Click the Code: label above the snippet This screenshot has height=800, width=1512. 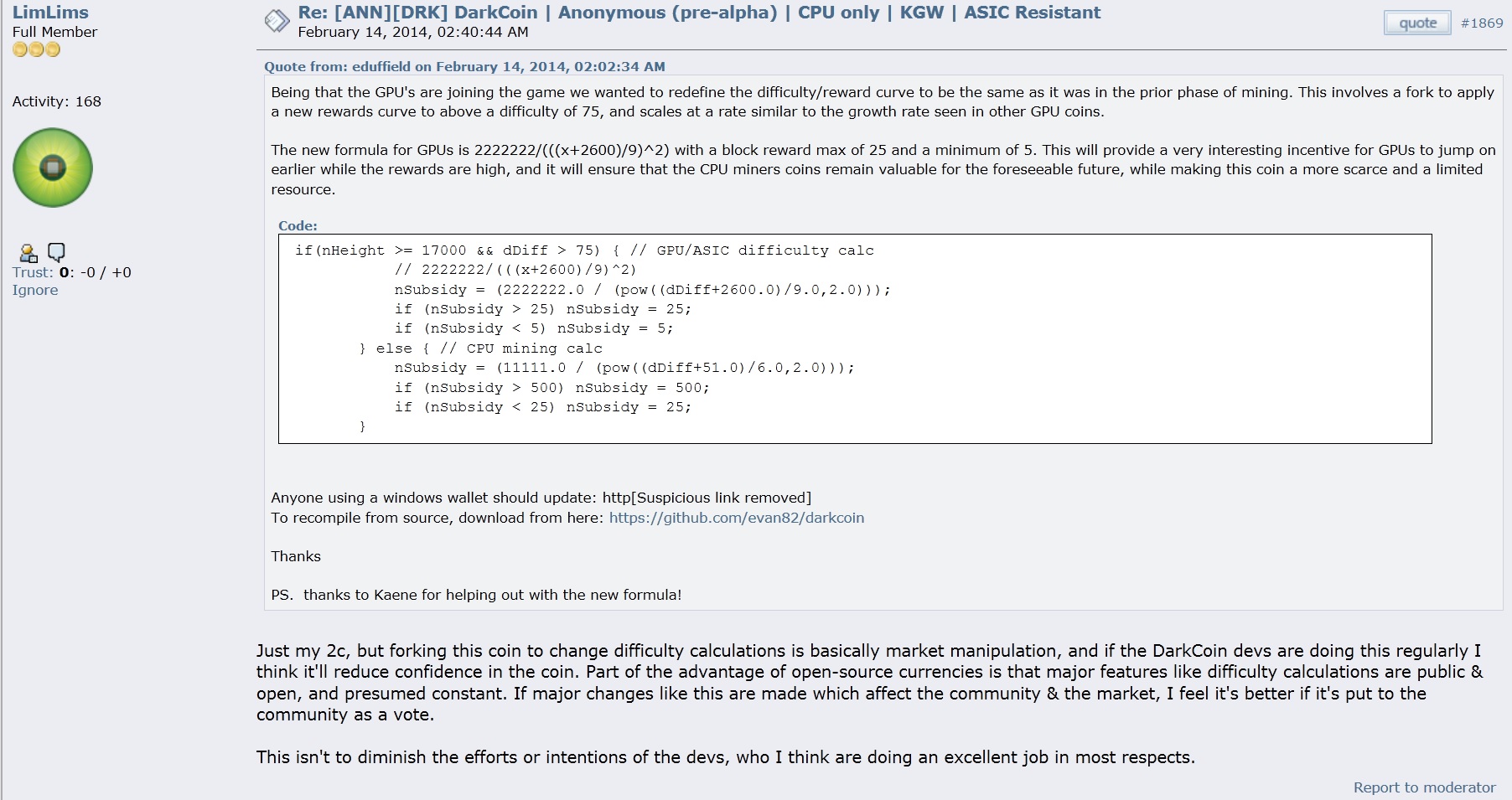click(x=298, y=226)
